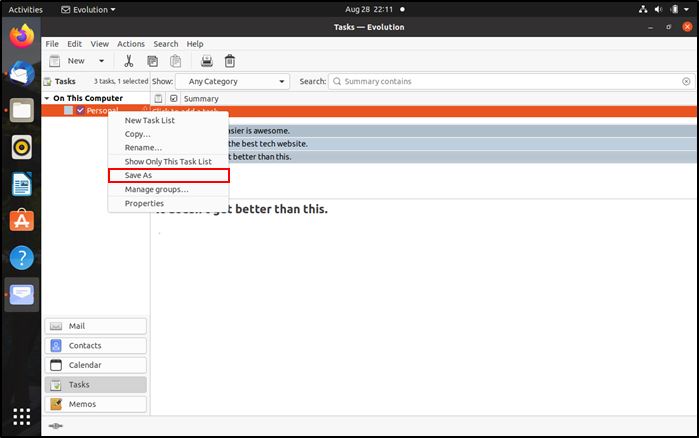Click the search magnifier icon

337,82
